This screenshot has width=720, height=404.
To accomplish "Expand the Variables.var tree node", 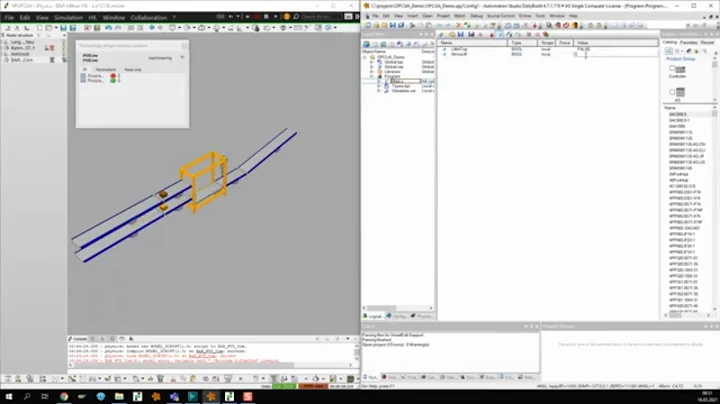I will 379,91.
